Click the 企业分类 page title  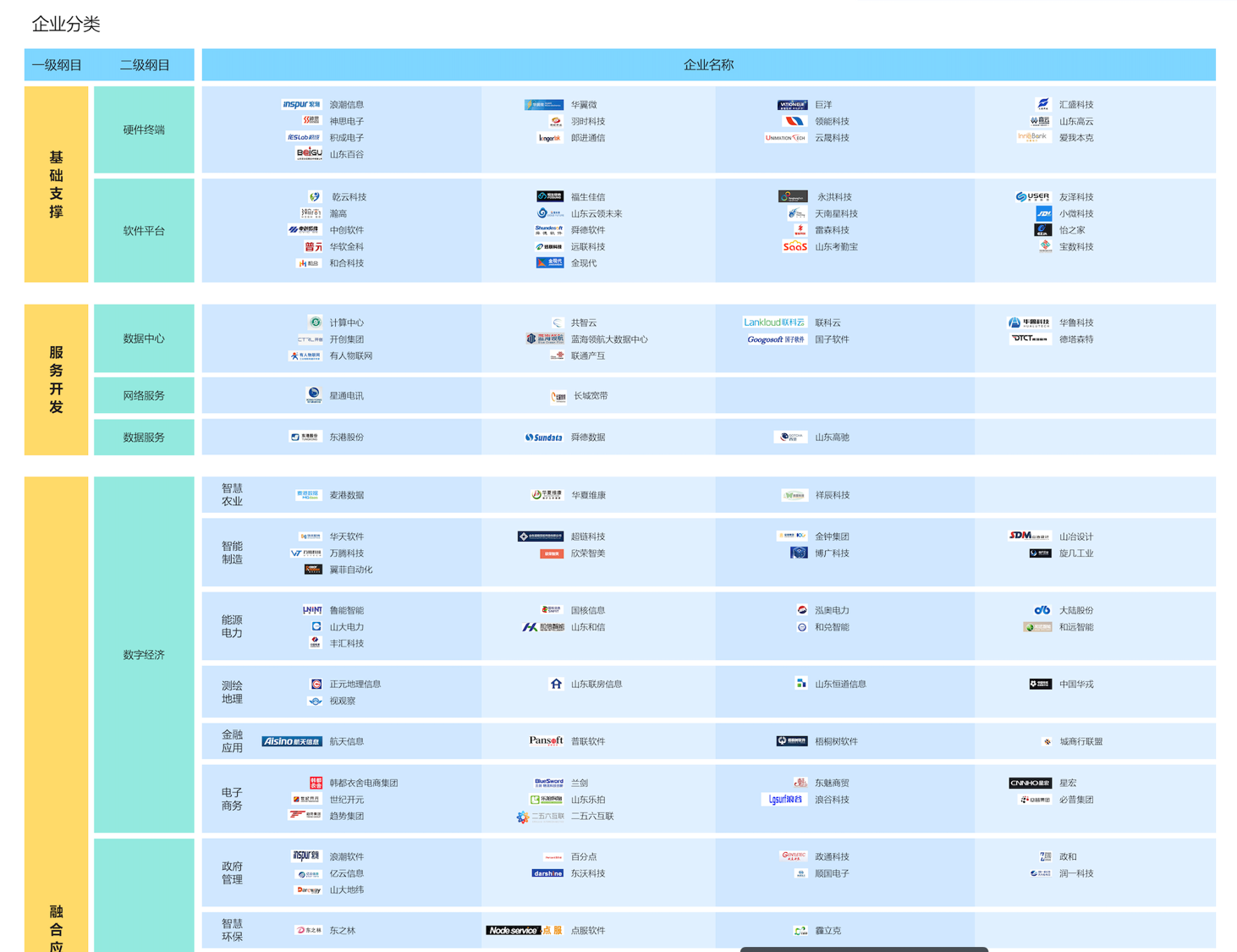coord(66,24)
